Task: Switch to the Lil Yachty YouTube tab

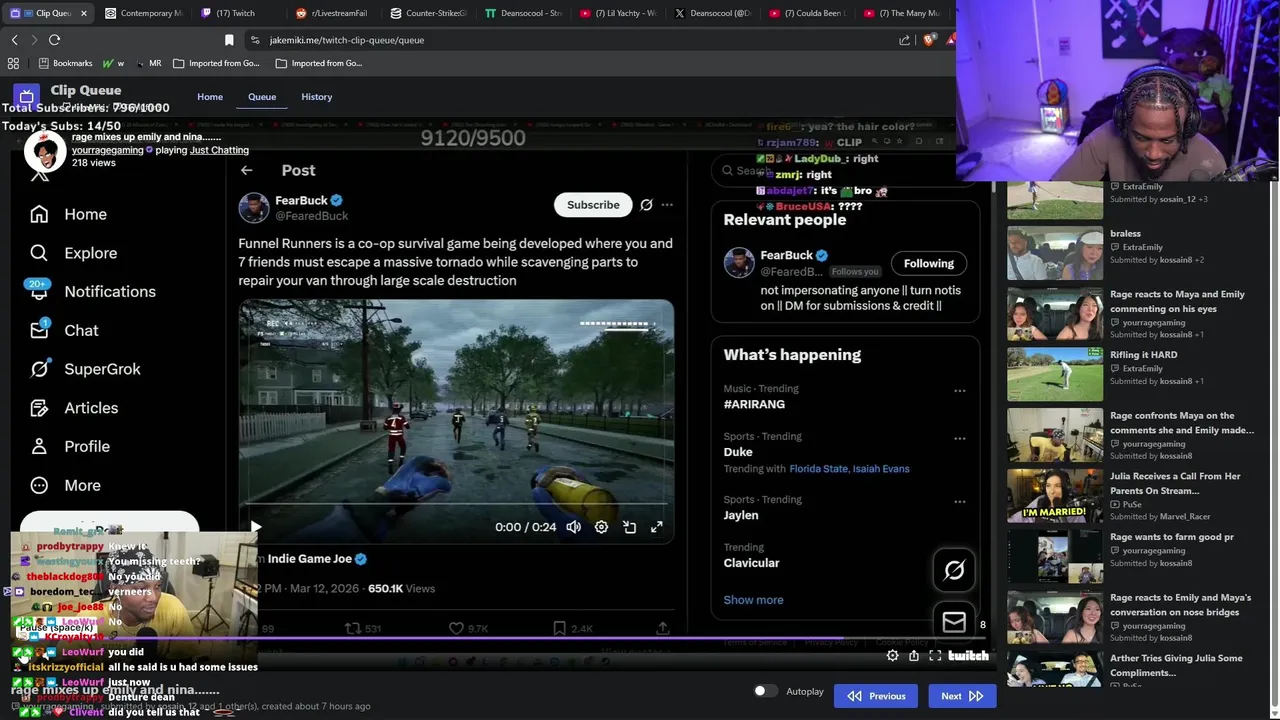Action: click(620, 13)
